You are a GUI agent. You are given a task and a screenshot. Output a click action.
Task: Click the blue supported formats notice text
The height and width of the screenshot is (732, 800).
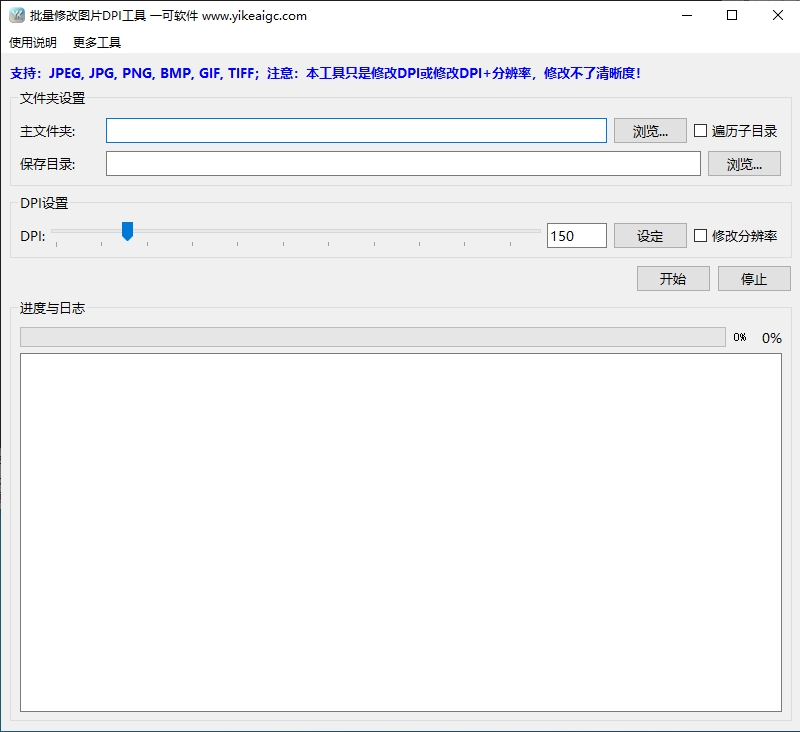point(325,73)
